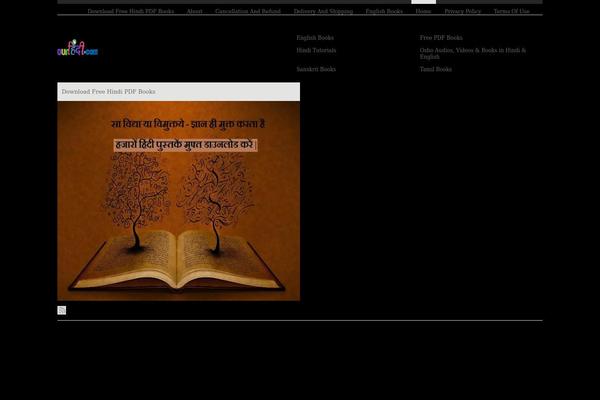Open the Sanskrit Books category link
The width and height of the screenshot is (600, 400).
tap(316, 69)
